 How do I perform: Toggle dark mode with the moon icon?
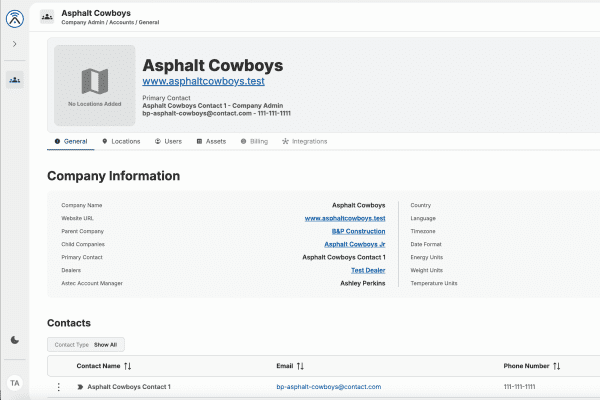pos(15,340)
